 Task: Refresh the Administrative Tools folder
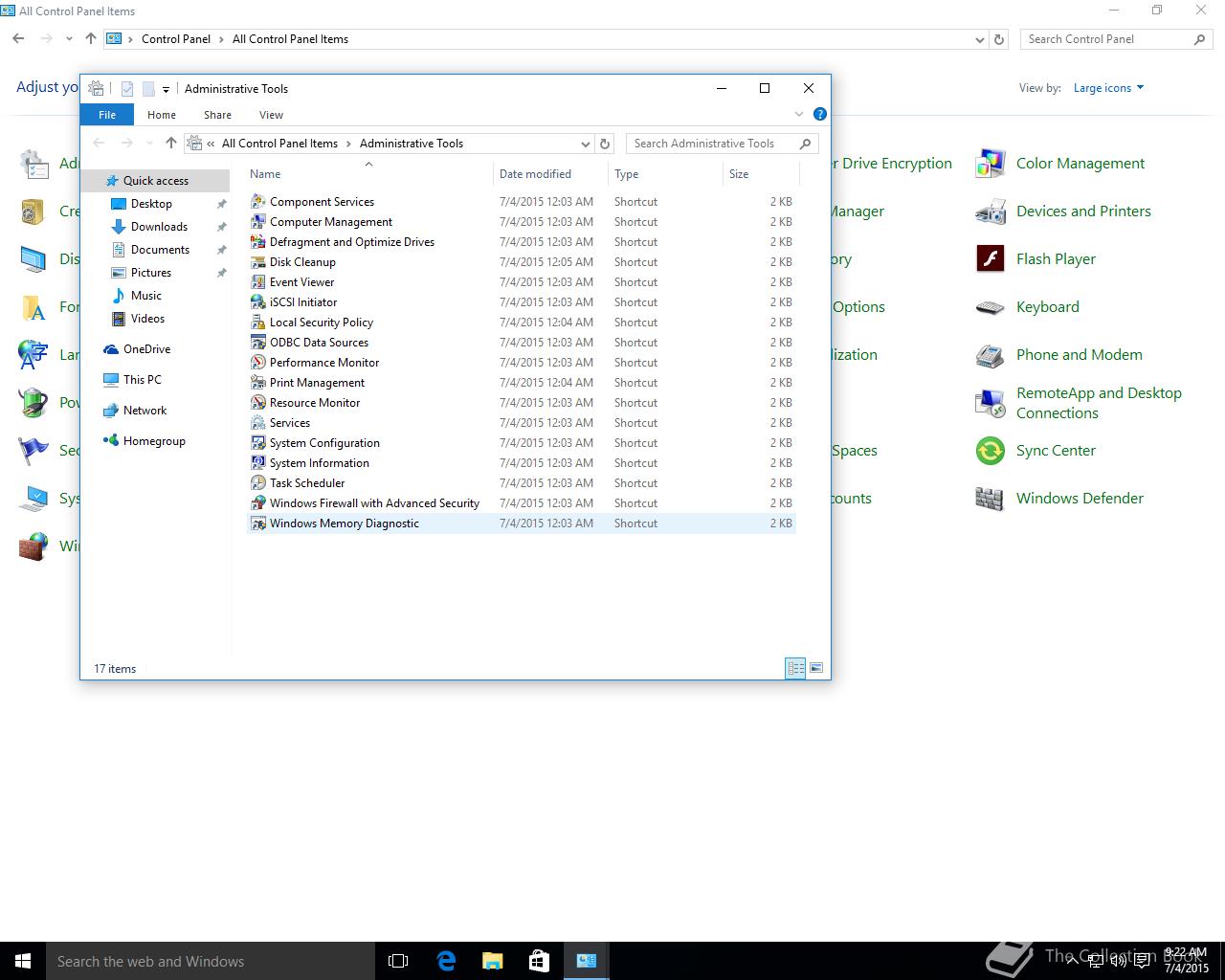[605, 144]
